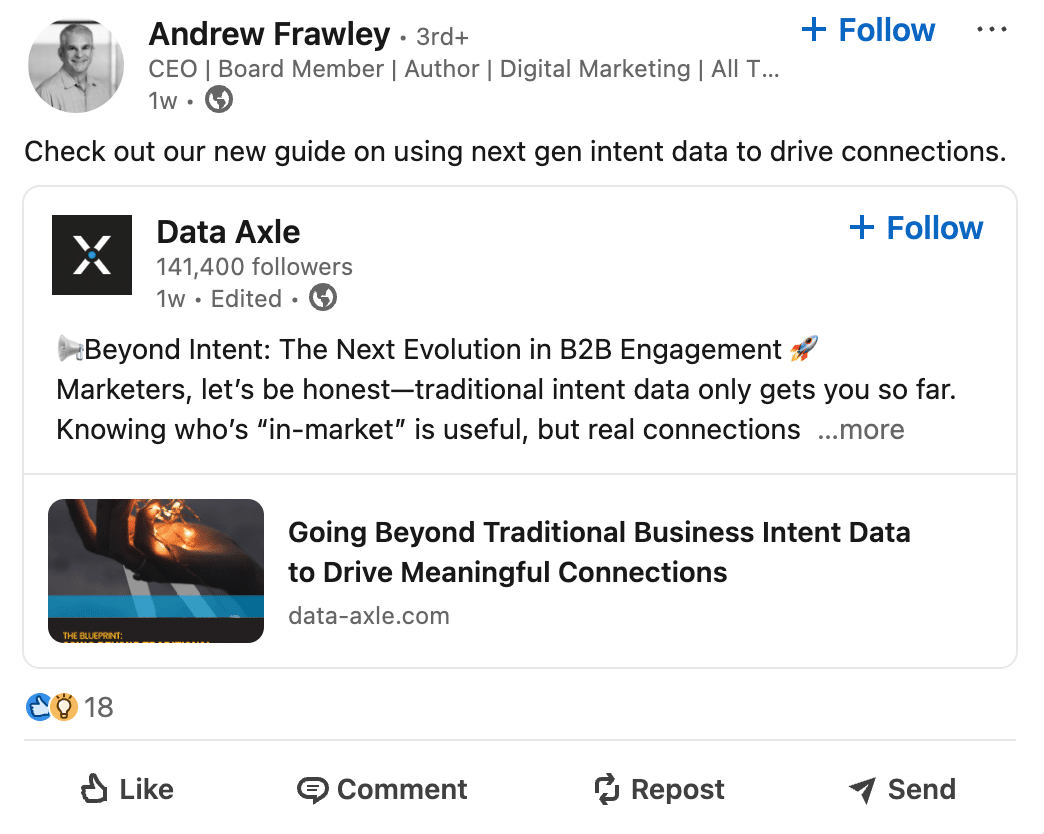Open the shared article headline about intent data
The height and width of the screenshot is (834, 1044).
[599, 551]
